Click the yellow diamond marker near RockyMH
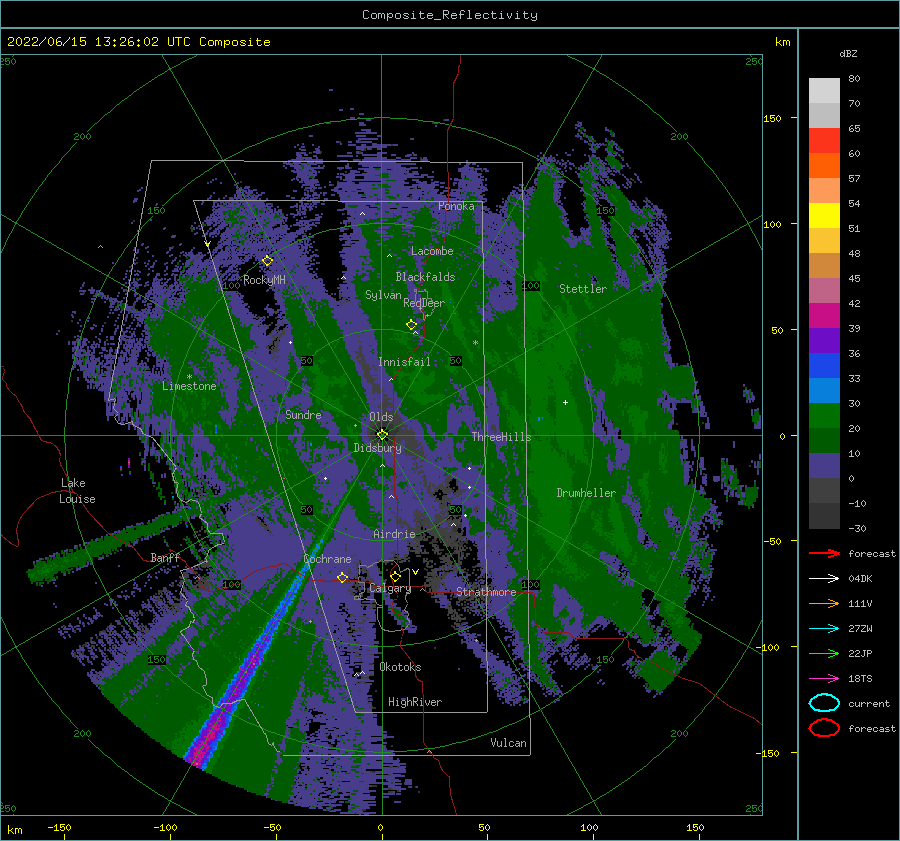Viewport: 900px width, 841px height. (267, 261)
